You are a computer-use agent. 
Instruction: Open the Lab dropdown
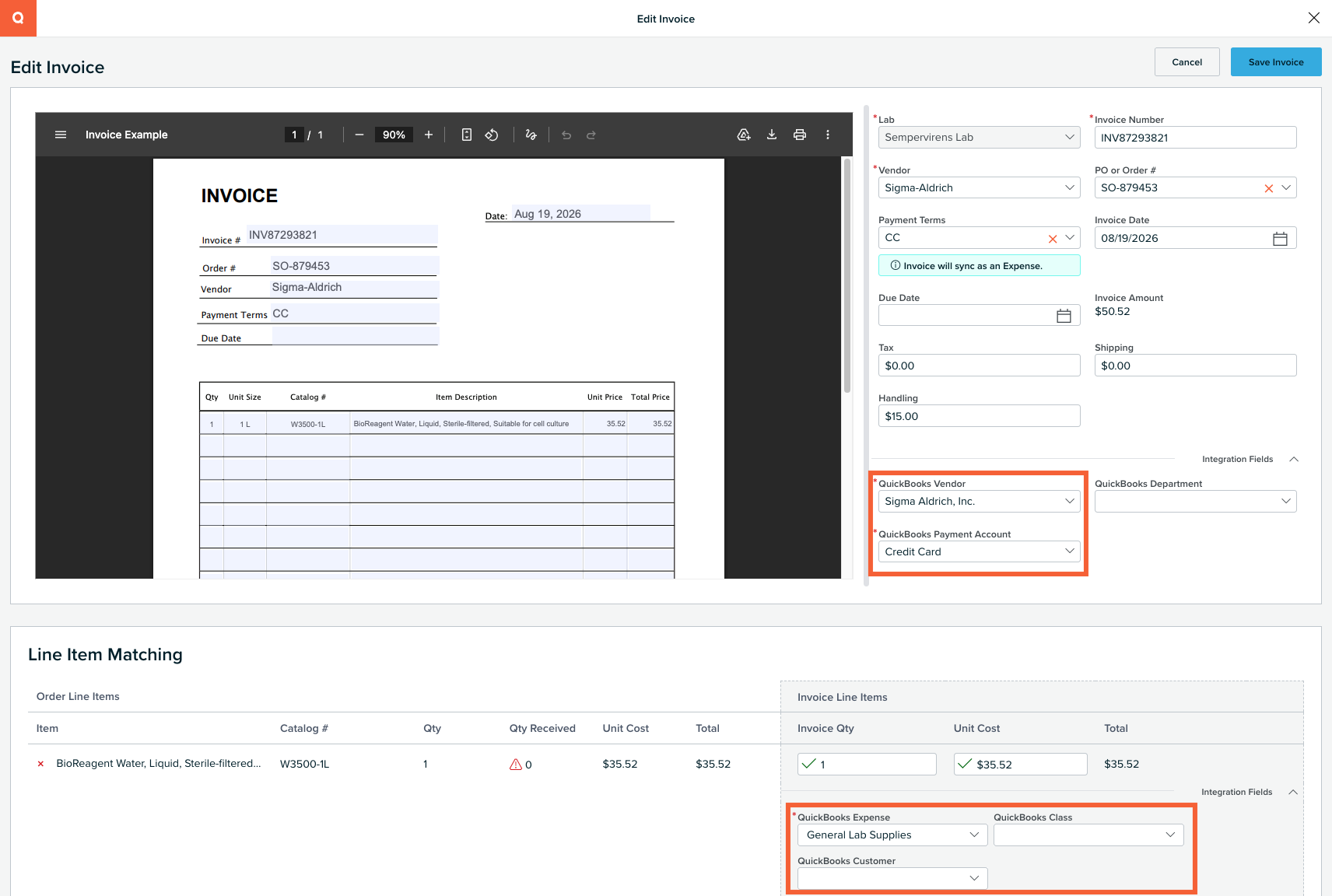979,137
